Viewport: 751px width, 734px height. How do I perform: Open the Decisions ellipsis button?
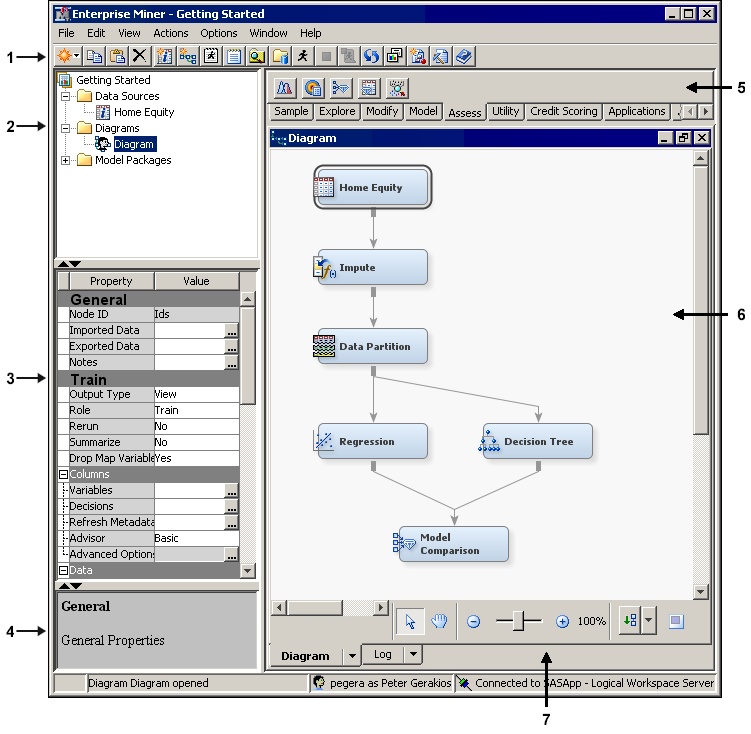coord(231,507)
